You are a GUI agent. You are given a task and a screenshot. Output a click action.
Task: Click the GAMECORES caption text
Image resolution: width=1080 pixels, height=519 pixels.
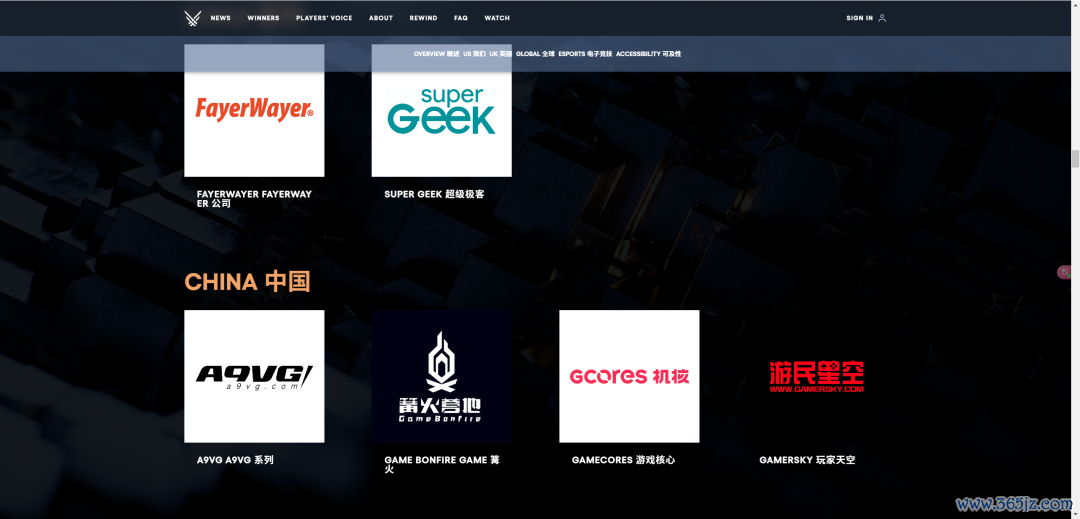623,460
